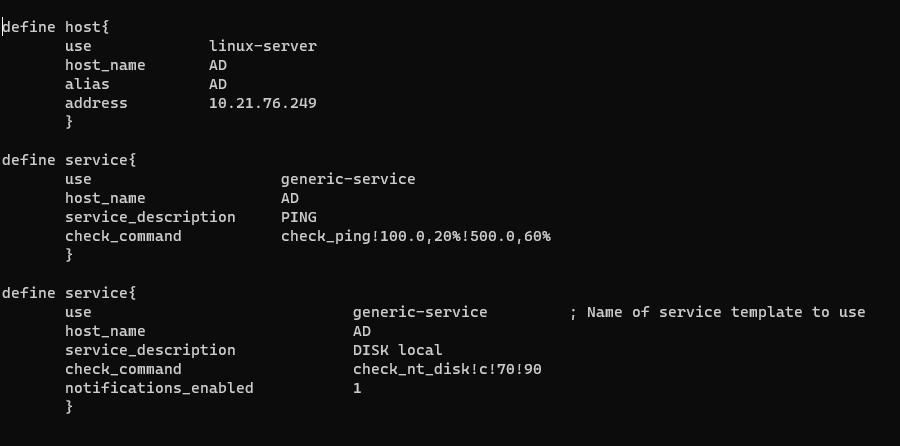Select the PING service description value

[x=299, y=217]
